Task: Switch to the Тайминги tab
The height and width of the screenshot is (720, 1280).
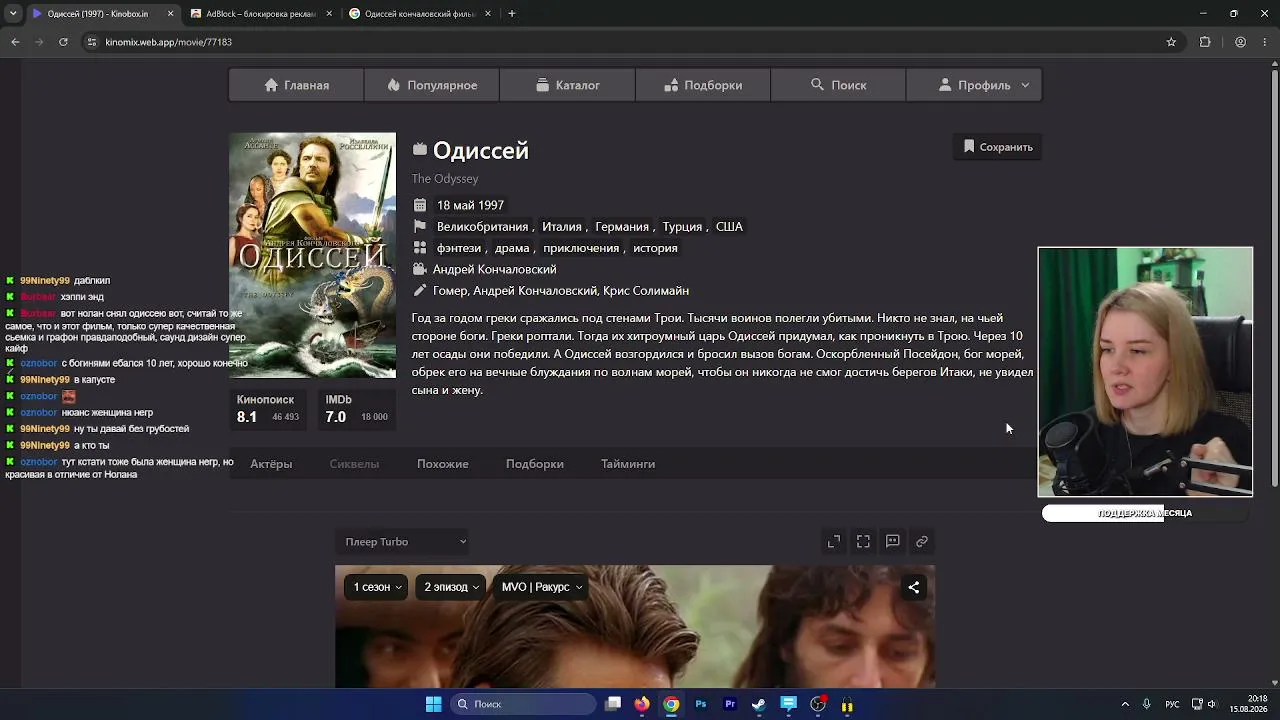Action: tap(628, 464)
